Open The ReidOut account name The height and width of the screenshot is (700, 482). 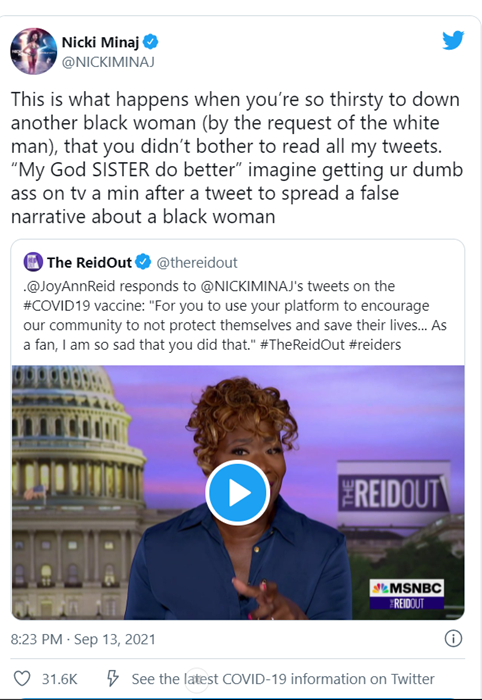[x=89, y=262]
